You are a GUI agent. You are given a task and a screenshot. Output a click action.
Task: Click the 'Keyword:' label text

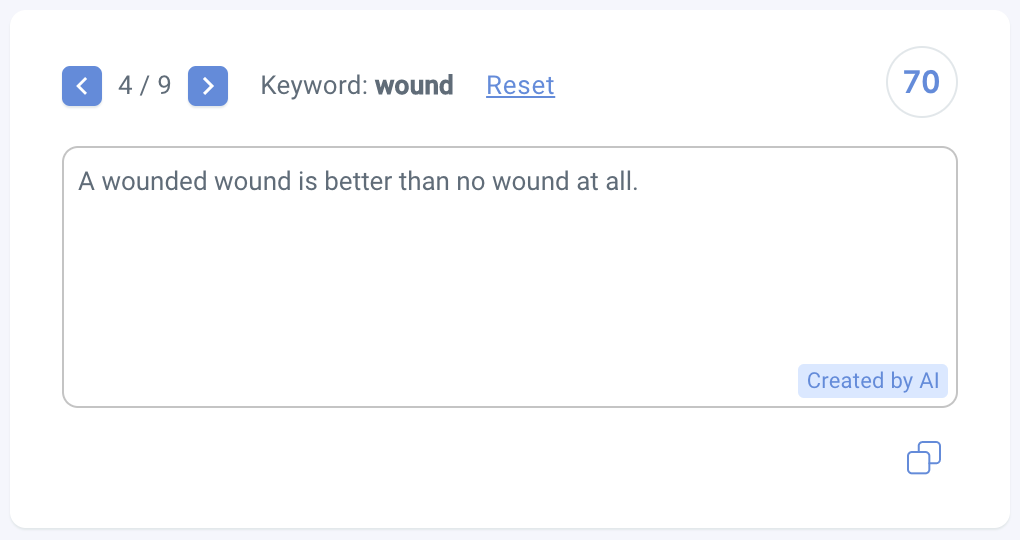pyautogui.click(x=315, y=85)
